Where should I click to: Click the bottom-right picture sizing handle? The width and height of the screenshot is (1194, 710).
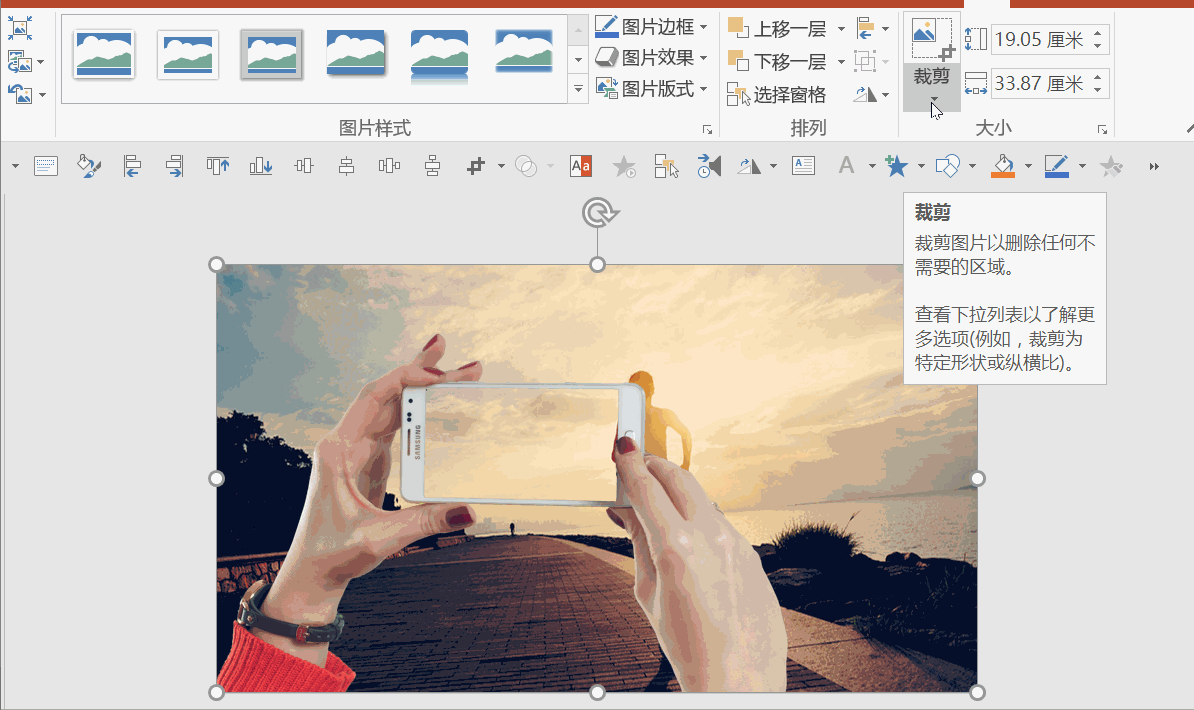coord(978,692)
